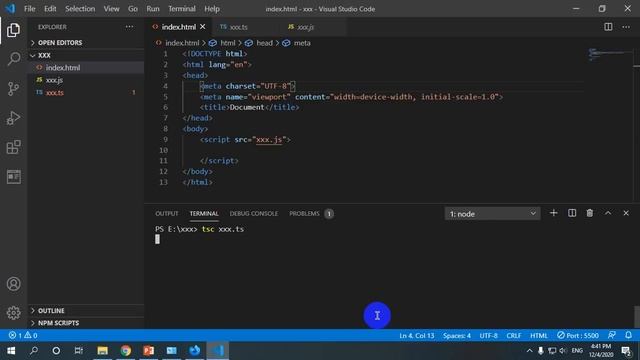Kill the terminal with trash icon
This screenshot has width=640, height=360.
click(x=590, y=213)
